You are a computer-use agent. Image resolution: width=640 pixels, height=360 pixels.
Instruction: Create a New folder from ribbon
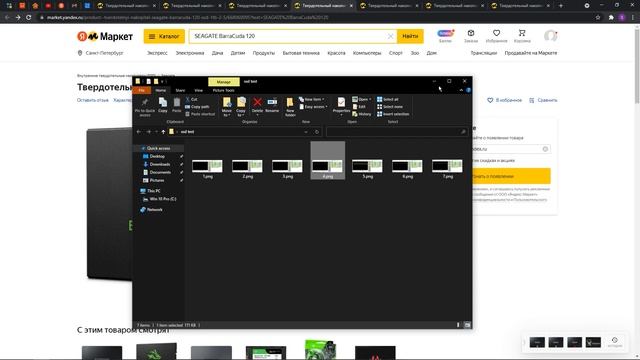290,107
